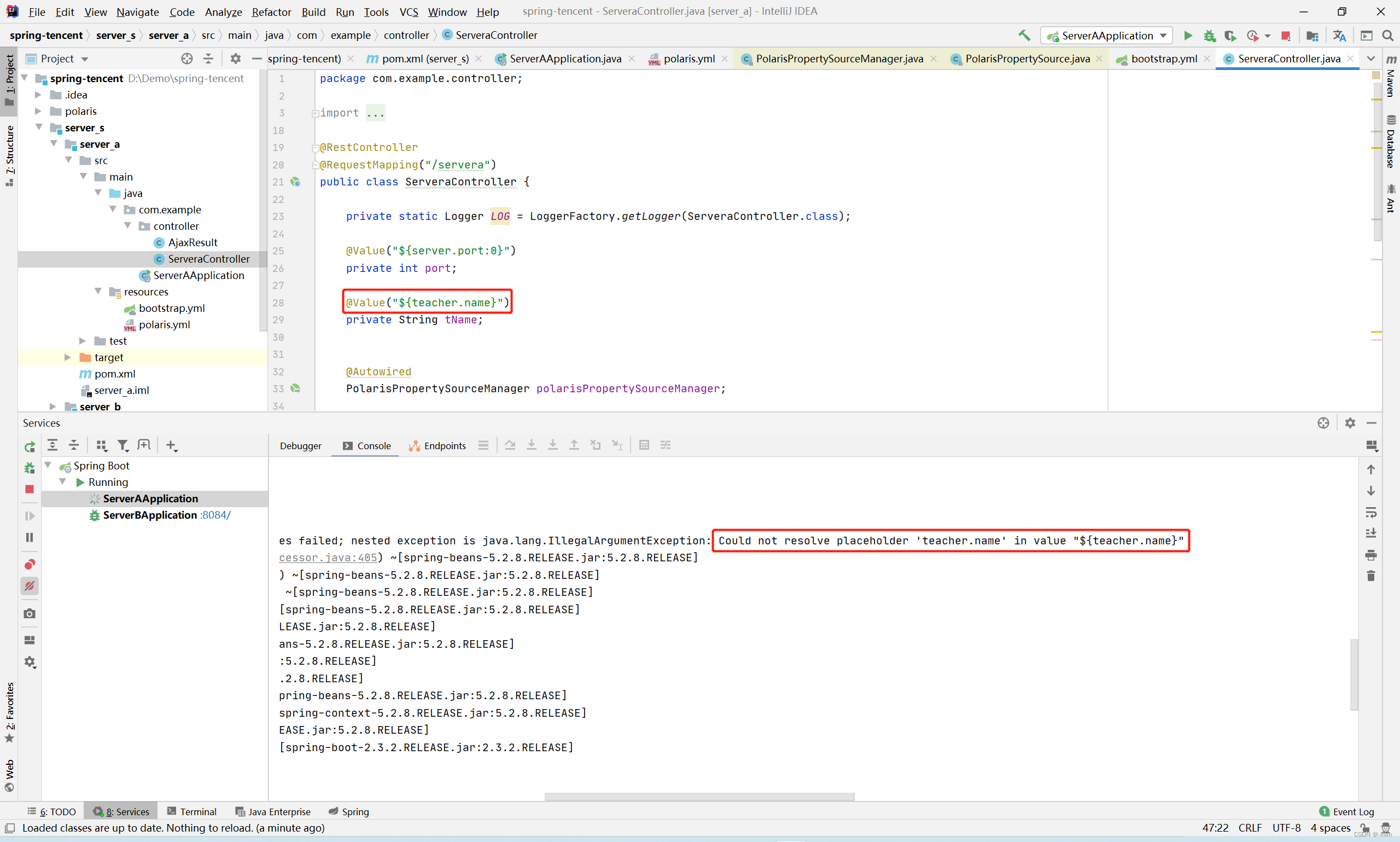The width and height of the screenshot is (1400, 842).
Task: Toggle soft-wrap in console
Action: click(1370, 512)
